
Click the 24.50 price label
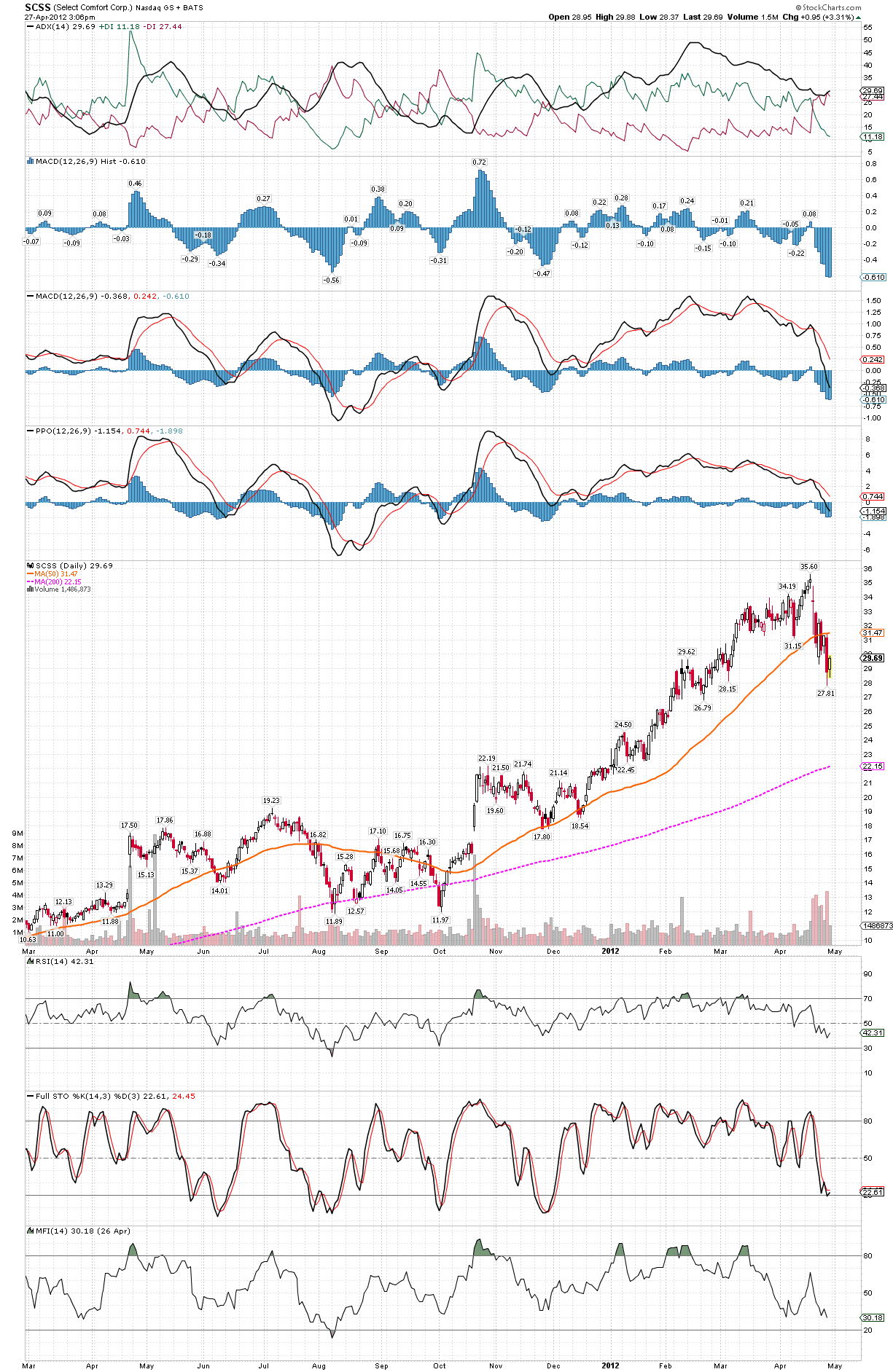tap(623, 725)
